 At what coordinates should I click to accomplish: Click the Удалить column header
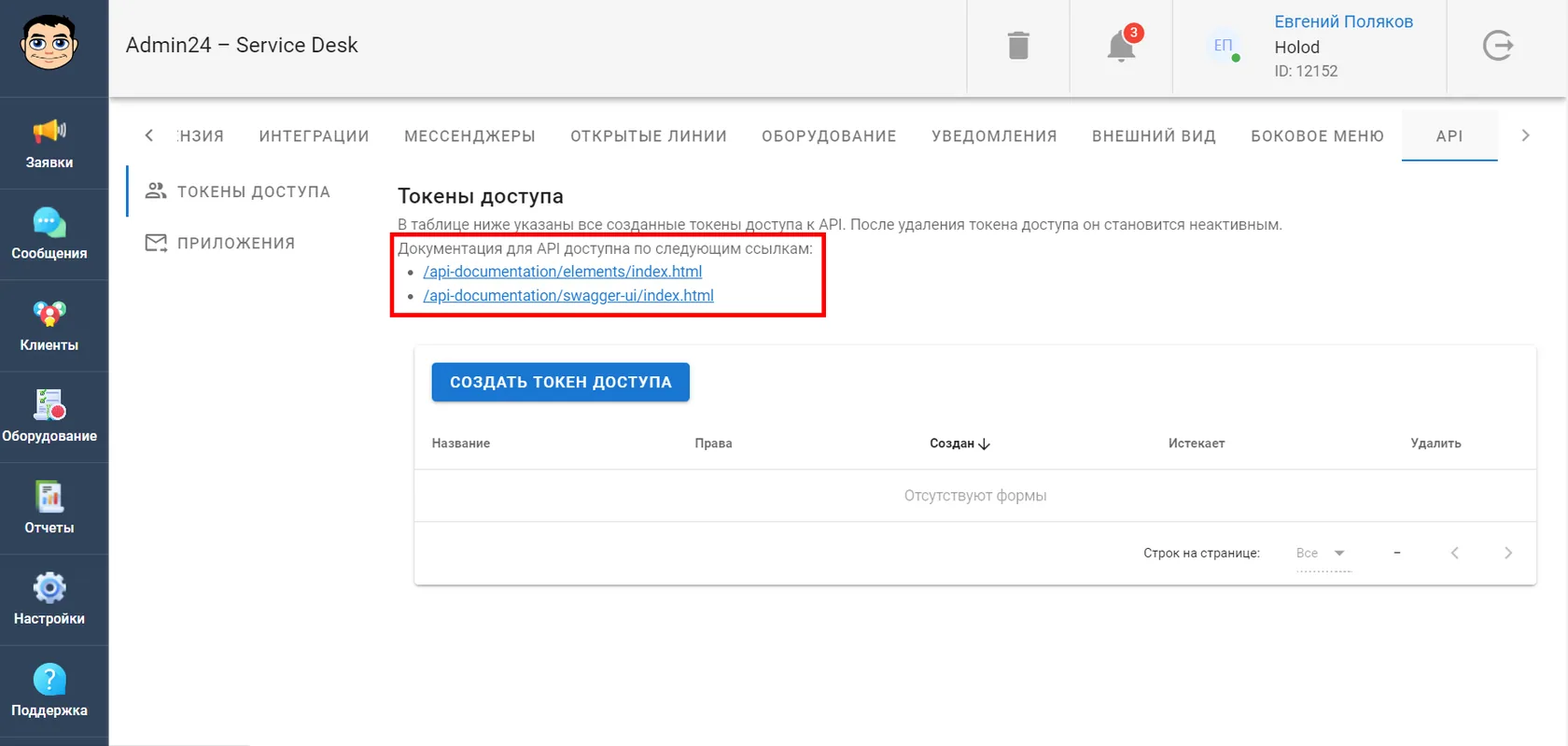tap(1435, 443)
